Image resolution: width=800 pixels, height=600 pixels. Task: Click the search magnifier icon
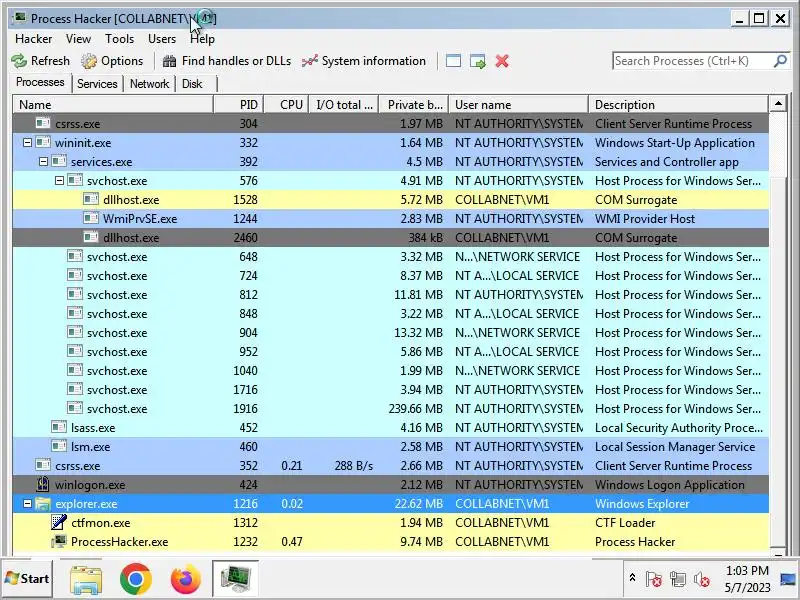(780, 61)
